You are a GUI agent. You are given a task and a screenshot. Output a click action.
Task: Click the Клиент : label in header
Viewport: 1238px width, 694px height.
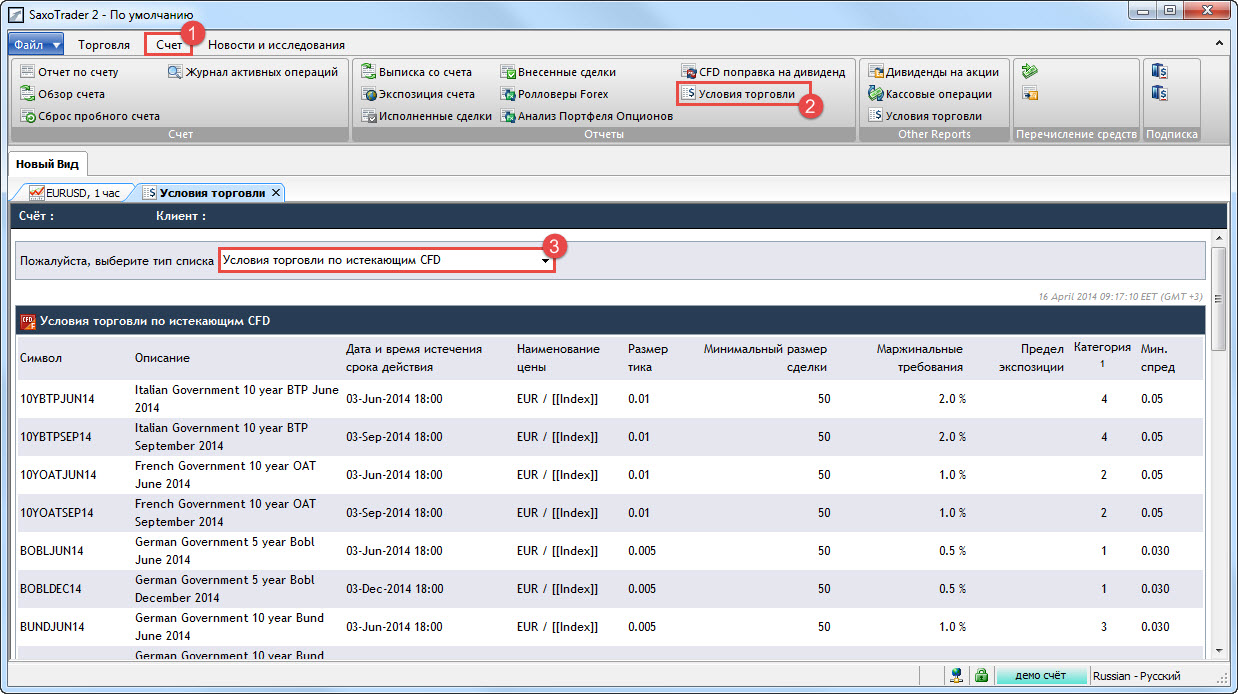181,215
